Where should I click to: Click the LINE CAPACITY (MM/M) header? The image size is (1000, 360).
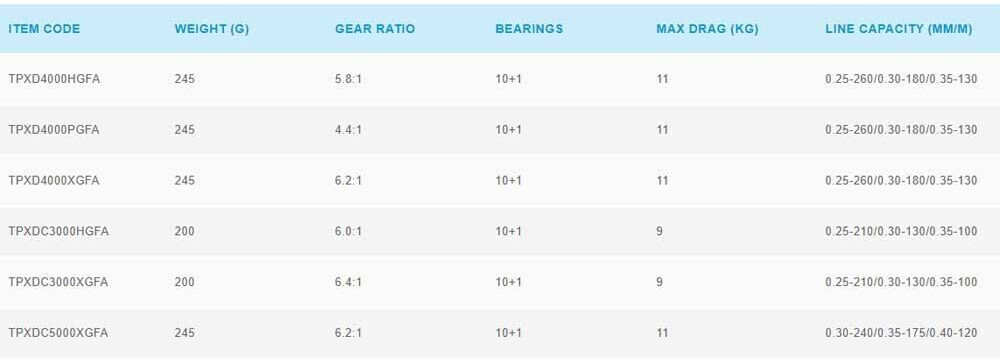coord(899,29)
